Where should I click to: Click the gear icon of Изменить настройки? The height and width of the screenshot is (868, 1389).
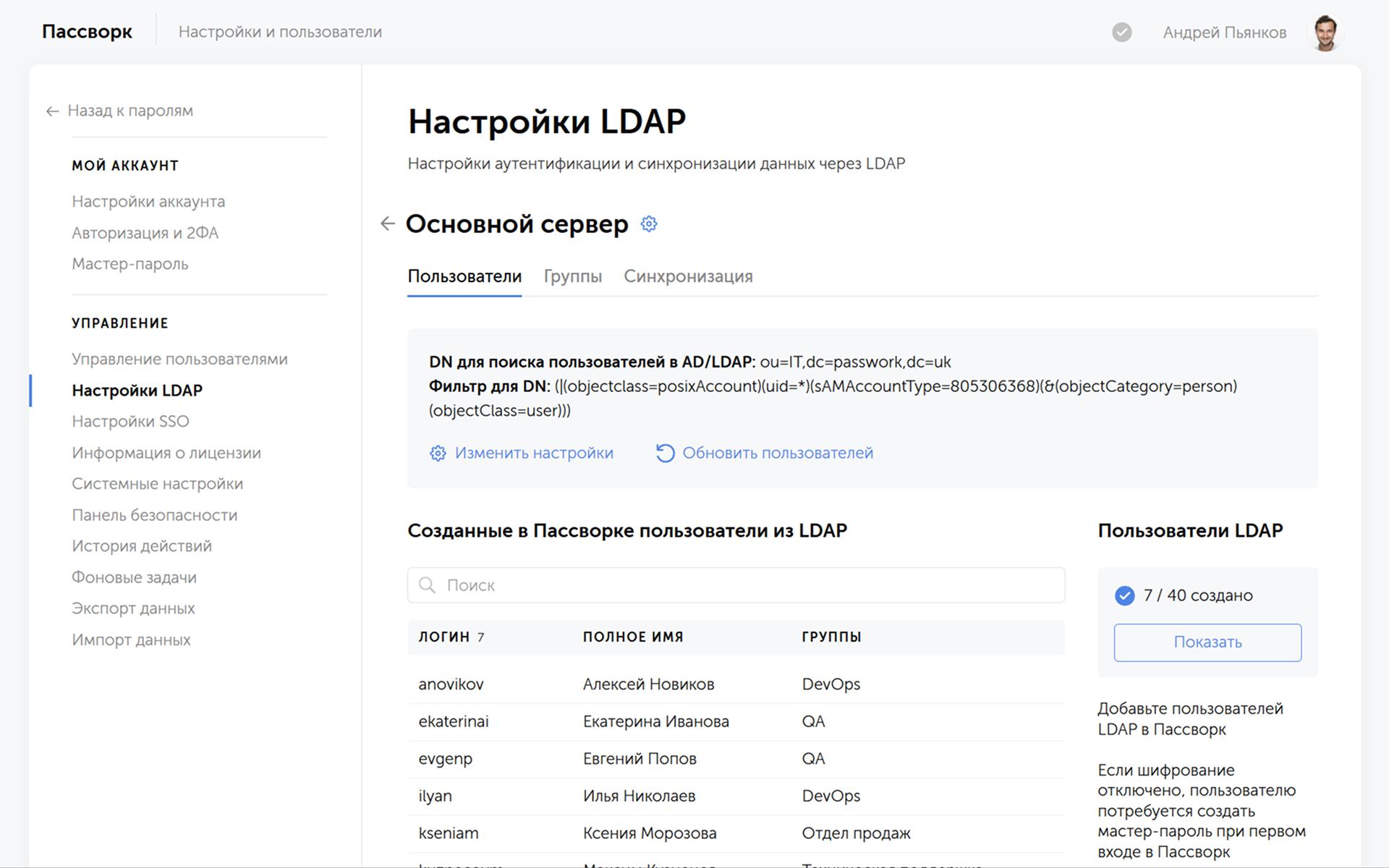click(x=438, y=454)
